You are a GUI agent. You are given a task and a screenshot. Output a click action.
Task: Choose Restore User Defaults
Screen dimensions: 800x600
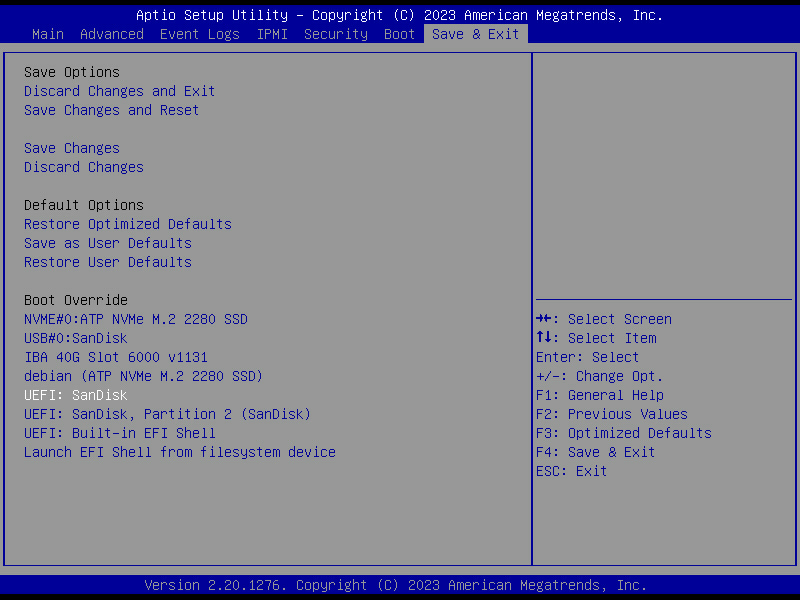[108, 262]
